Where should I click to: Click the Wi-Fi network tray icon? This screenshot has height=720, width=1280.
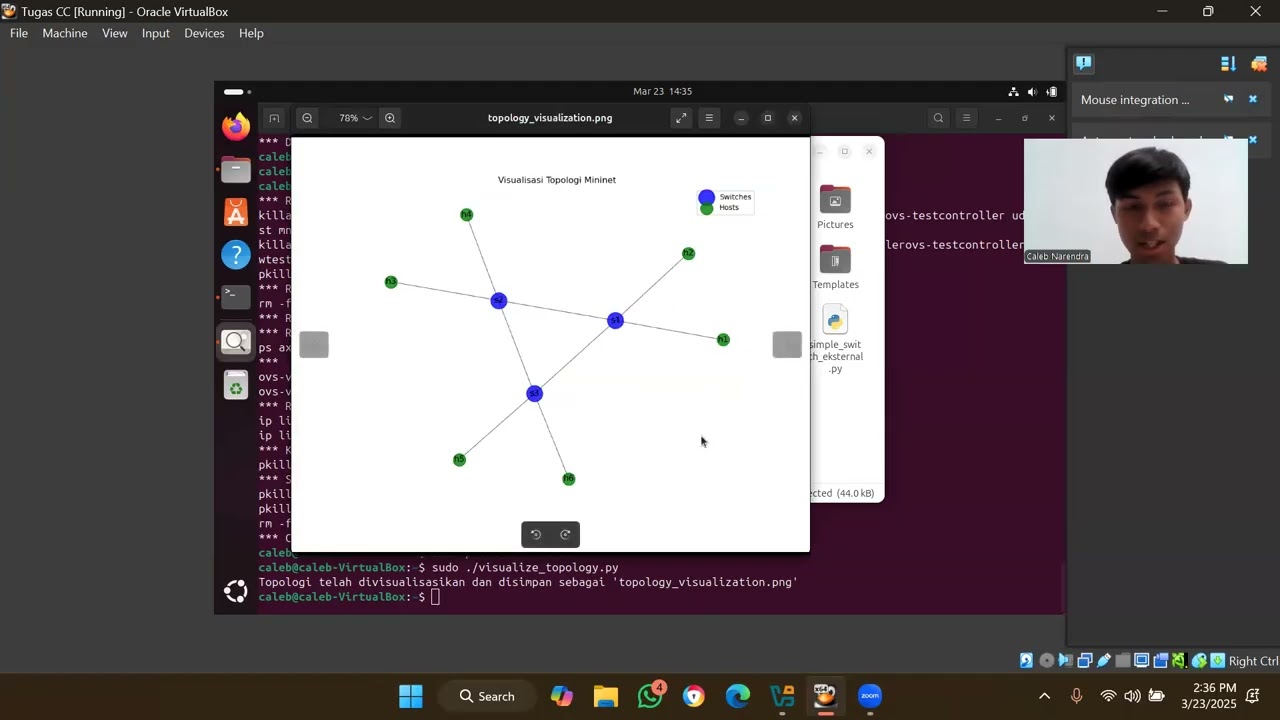pyautogui.click(x=1108, y=696)
